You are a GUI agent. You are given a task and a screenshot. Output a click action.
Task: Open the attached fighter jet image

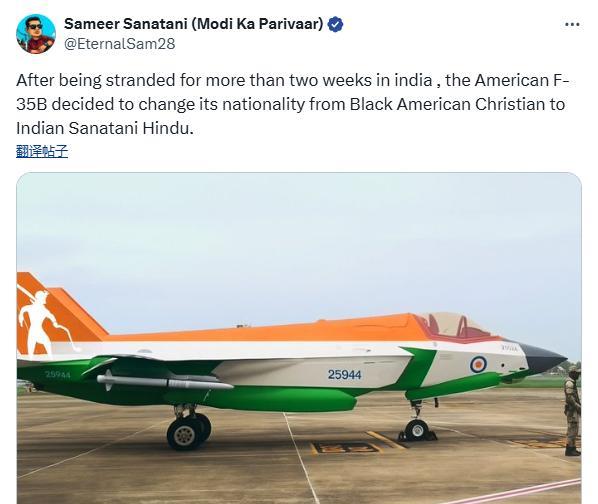click(299, 338)
